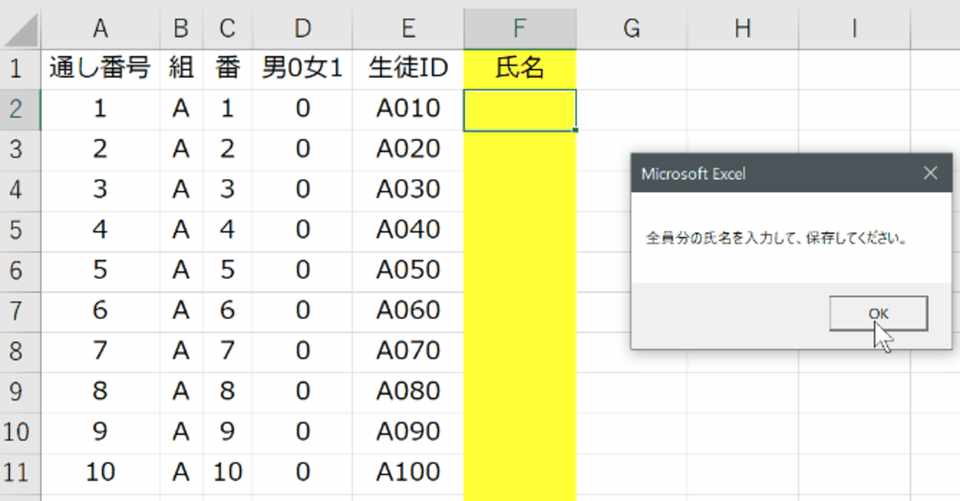Click the cell containing A030
Viewport: 960px width, 501px height.
click(408, 190)
